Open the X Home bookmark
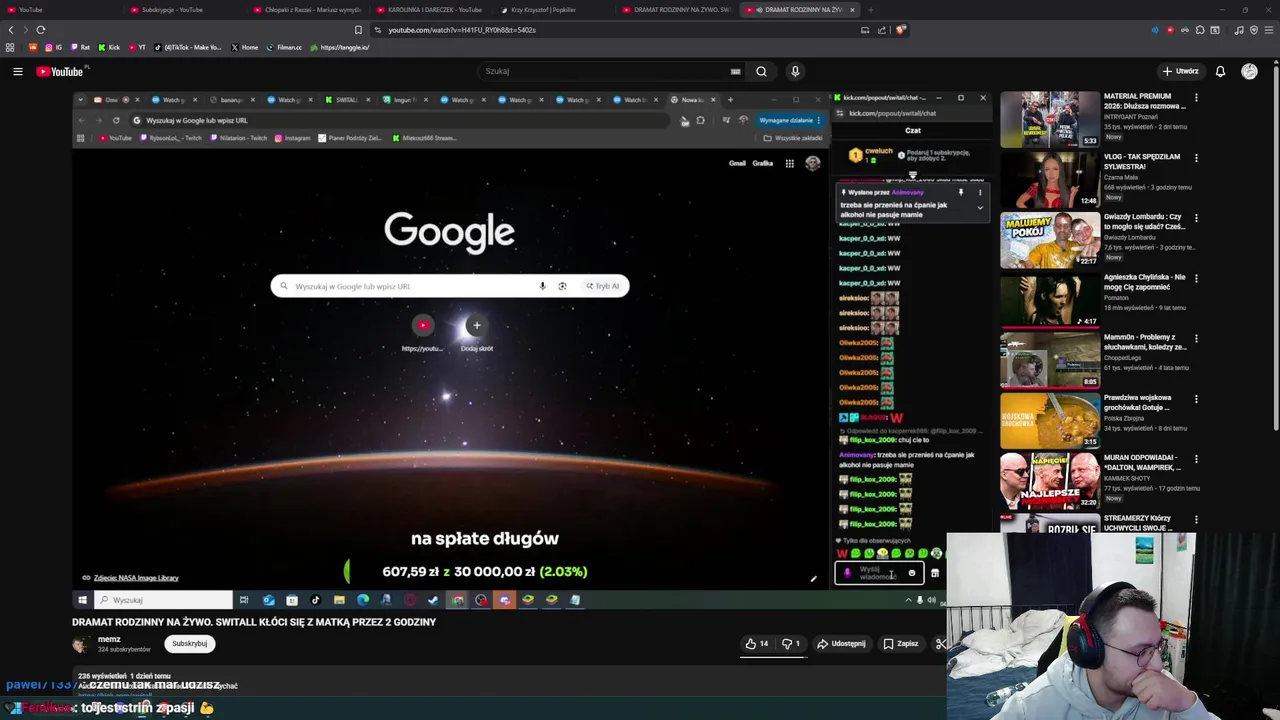The height and width of the screenshot is (720, 1280). [x=244, y=47]
